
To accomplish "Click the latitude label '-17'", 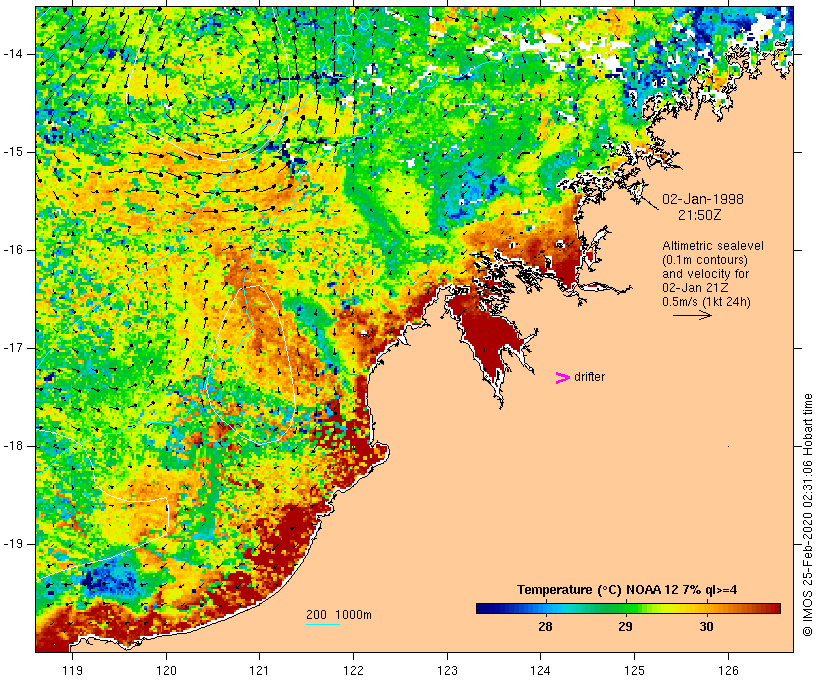I will pyautogui.click(x=13, y=348).
